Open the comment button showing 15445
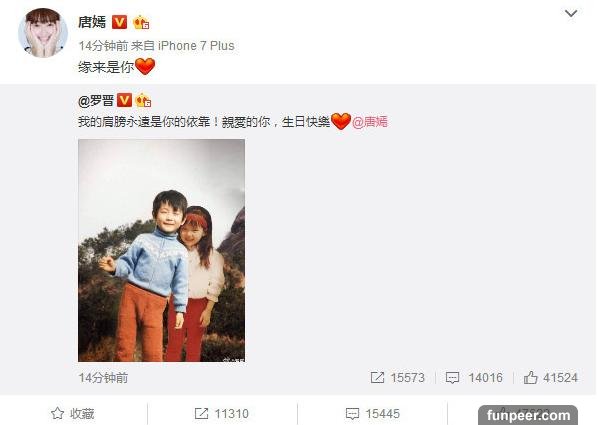 373,414
